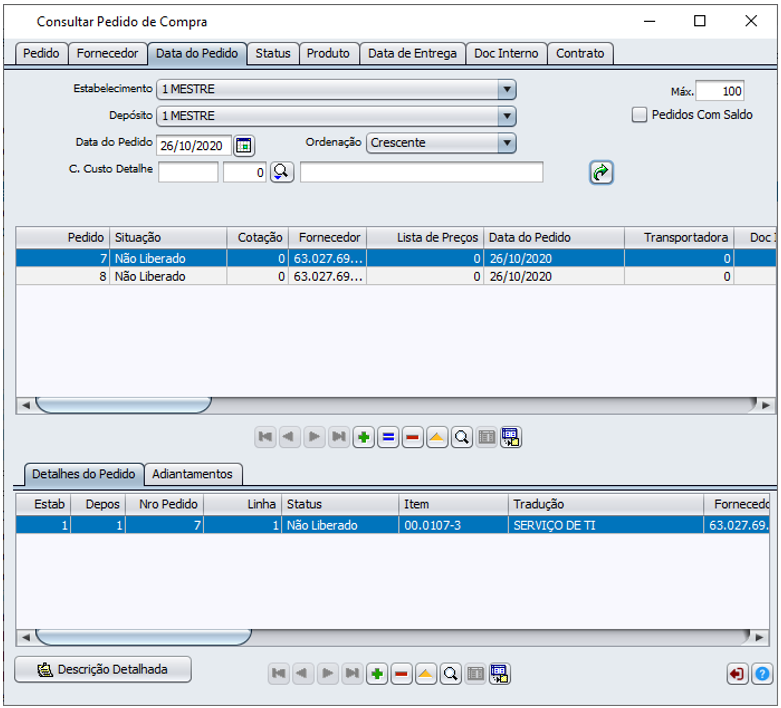The height and width of the screenshot is (708, 781).
Task: Click the orders grid horizontal scrollbar thumb
Action: click(x=124, y=405)
